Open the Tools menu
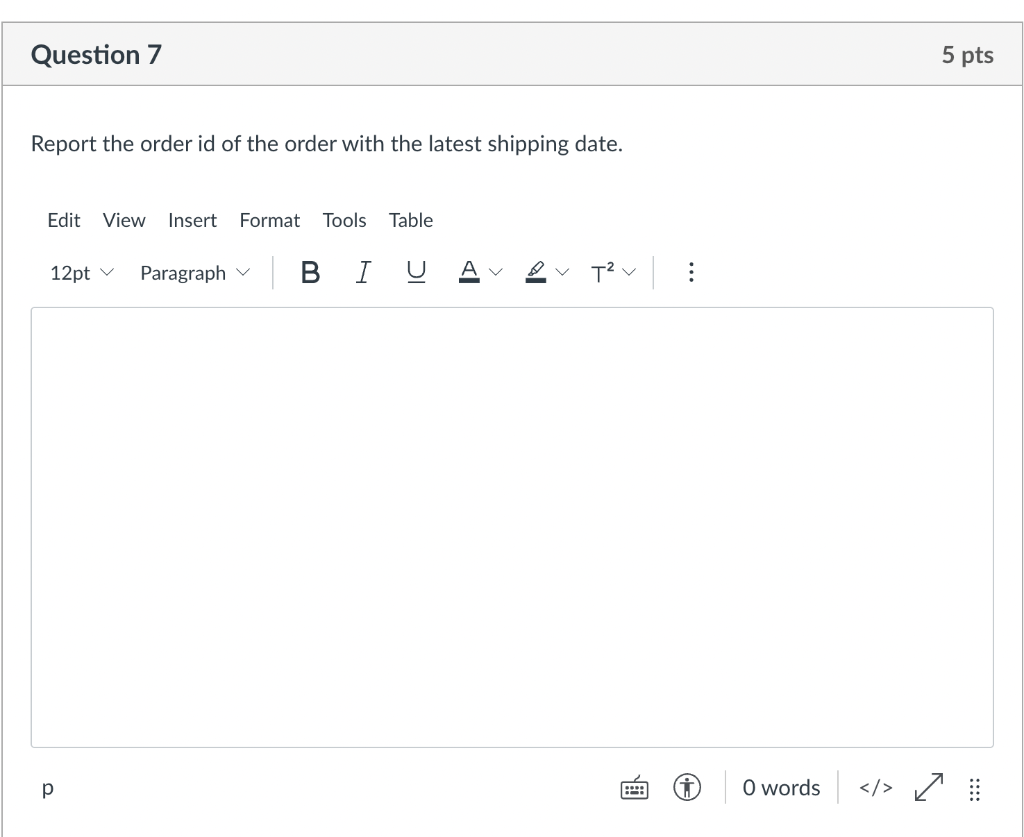Viewport: 1024px width, 837px height. 344,220
